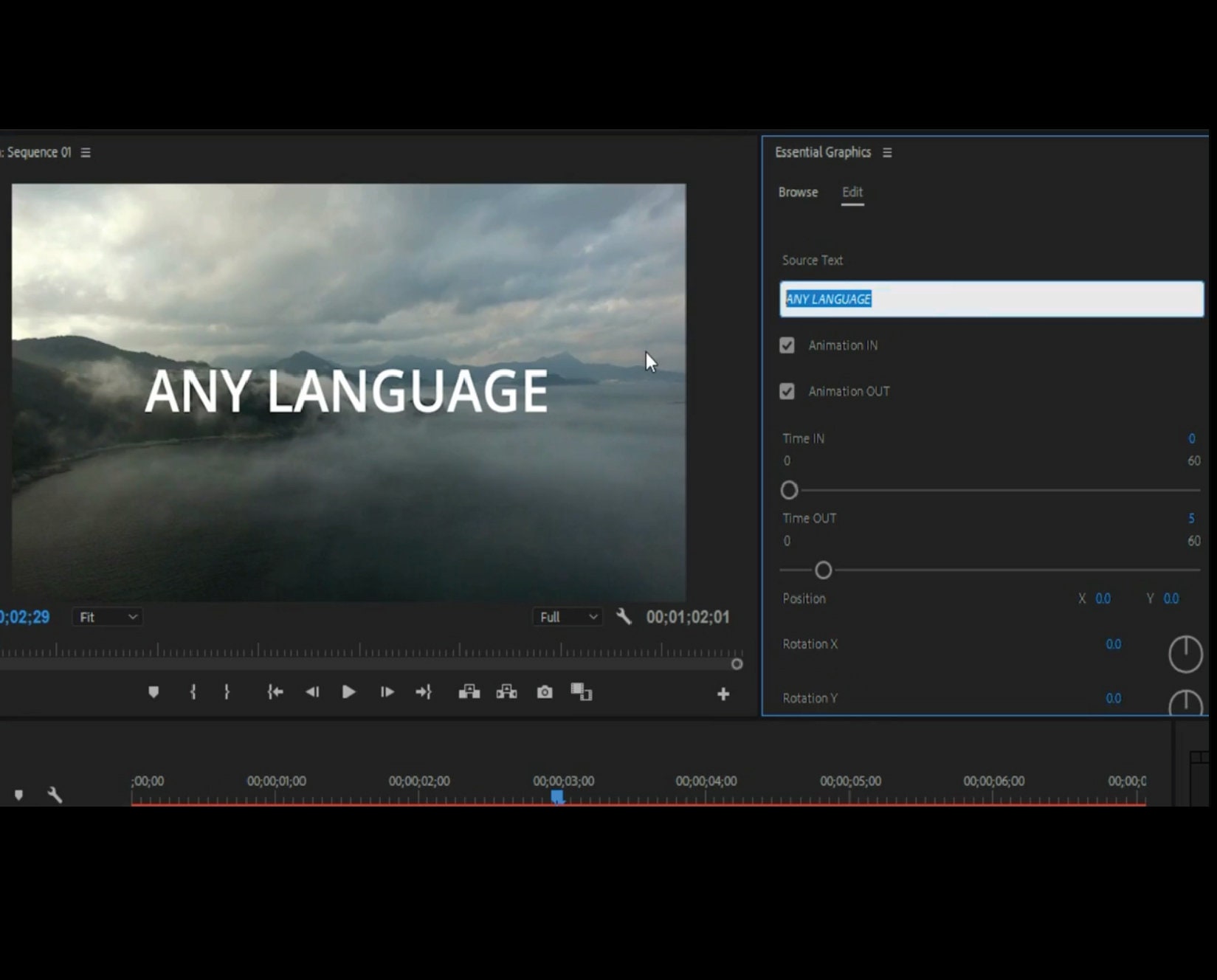Enable the Animation IN checkbox
Viewport: 1217px width, 980px height.
coord(787,345)
